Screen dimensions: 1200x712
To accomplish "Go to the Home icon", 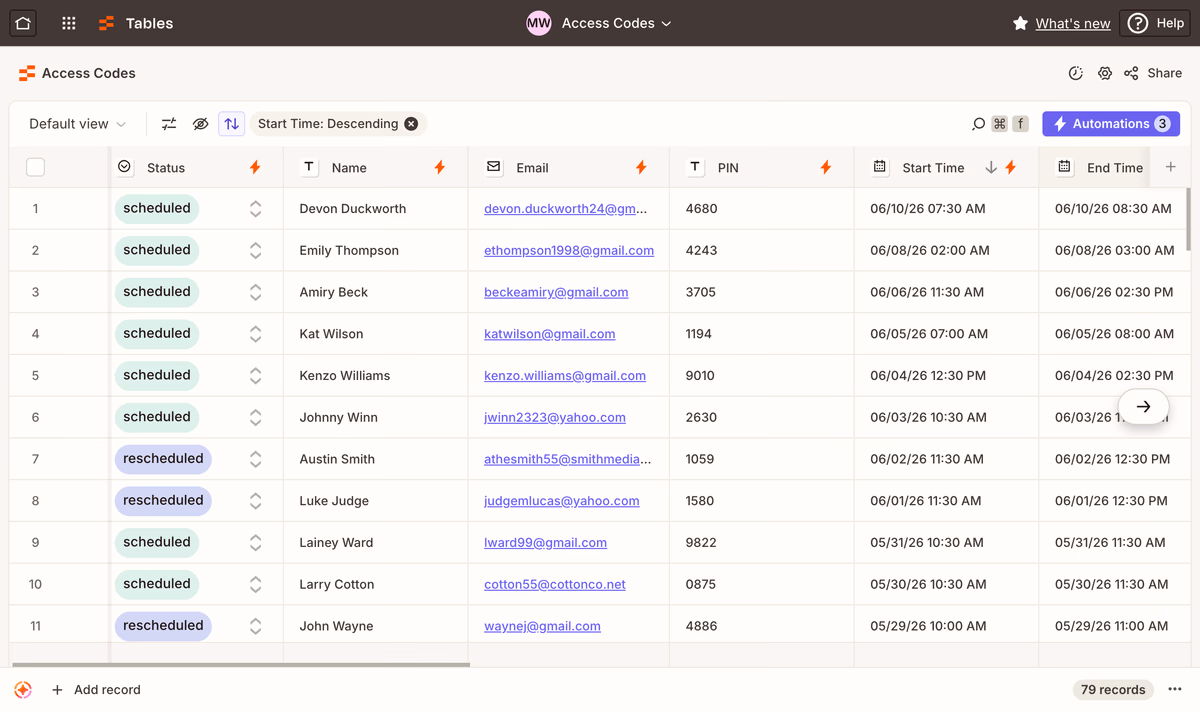I will coord(23,23).
